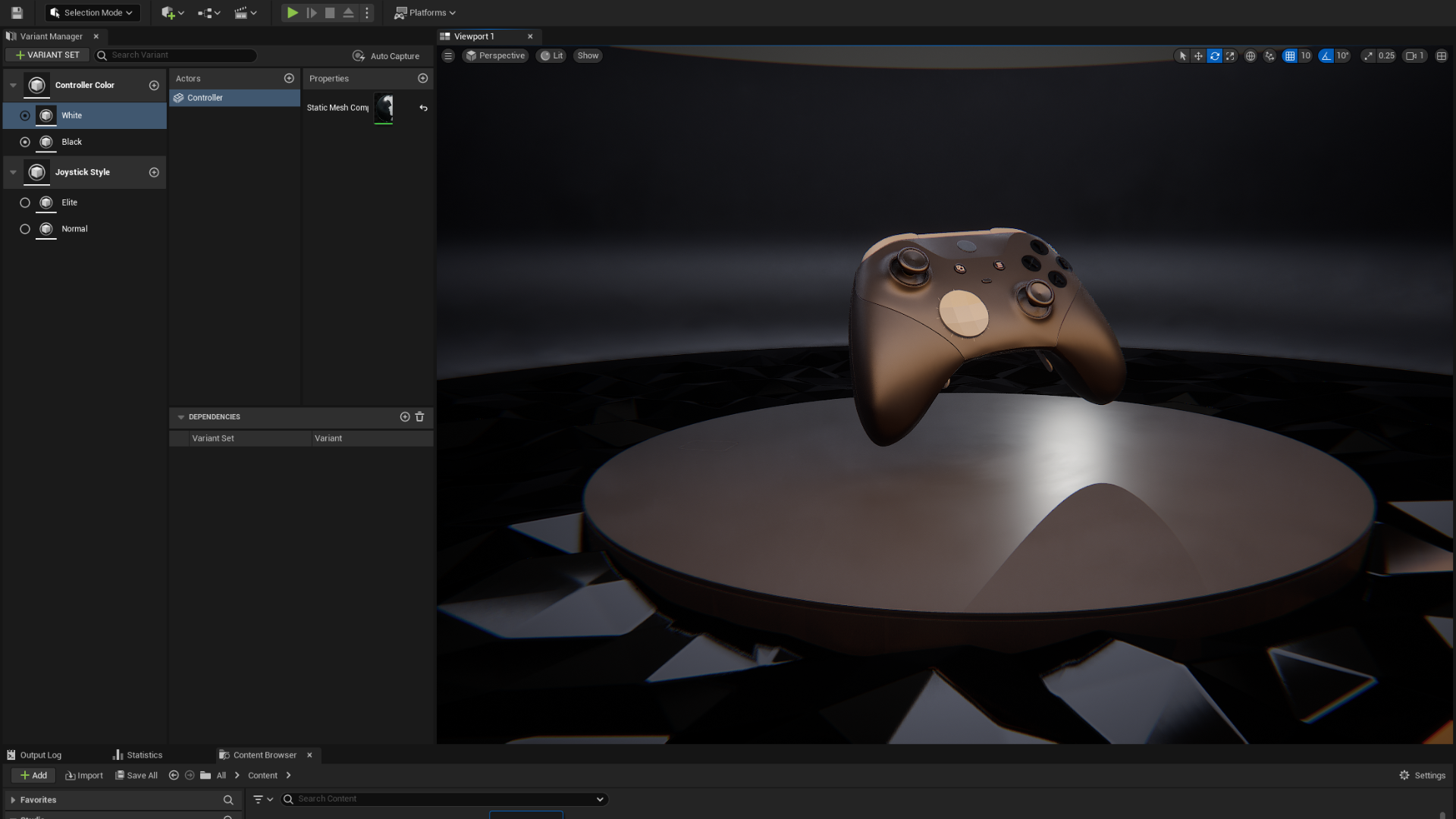This screenshot has width=1456, height=819.
Task: Click the Auto Capture button
Action: 387,55
